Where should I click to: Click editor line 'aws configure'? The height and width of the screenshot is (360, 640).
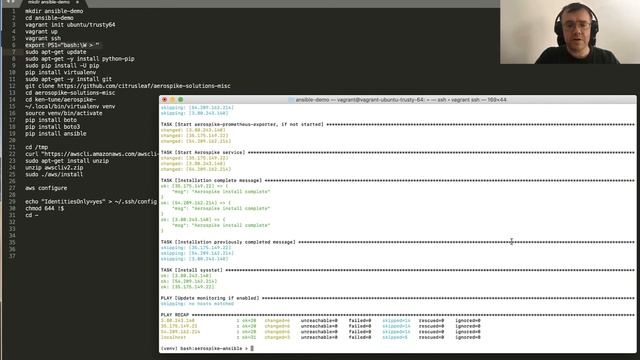click(46, 188)
